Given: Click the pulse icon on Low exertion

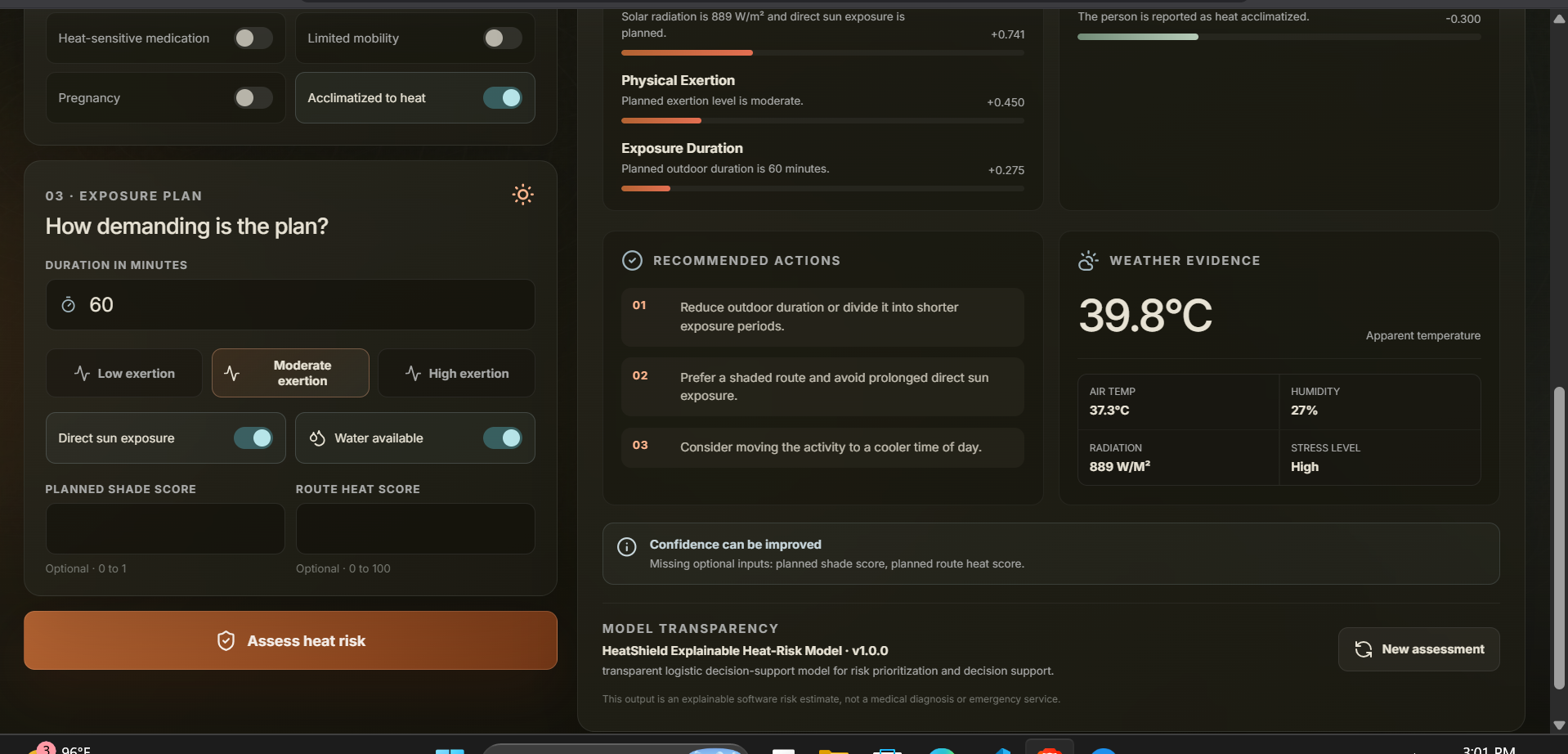Looking at the screenshot, I should (82, 373).
